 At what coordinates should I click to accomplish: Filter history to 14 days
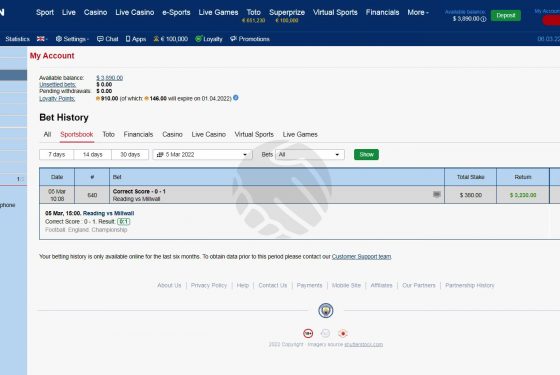[x=92, y=155]
